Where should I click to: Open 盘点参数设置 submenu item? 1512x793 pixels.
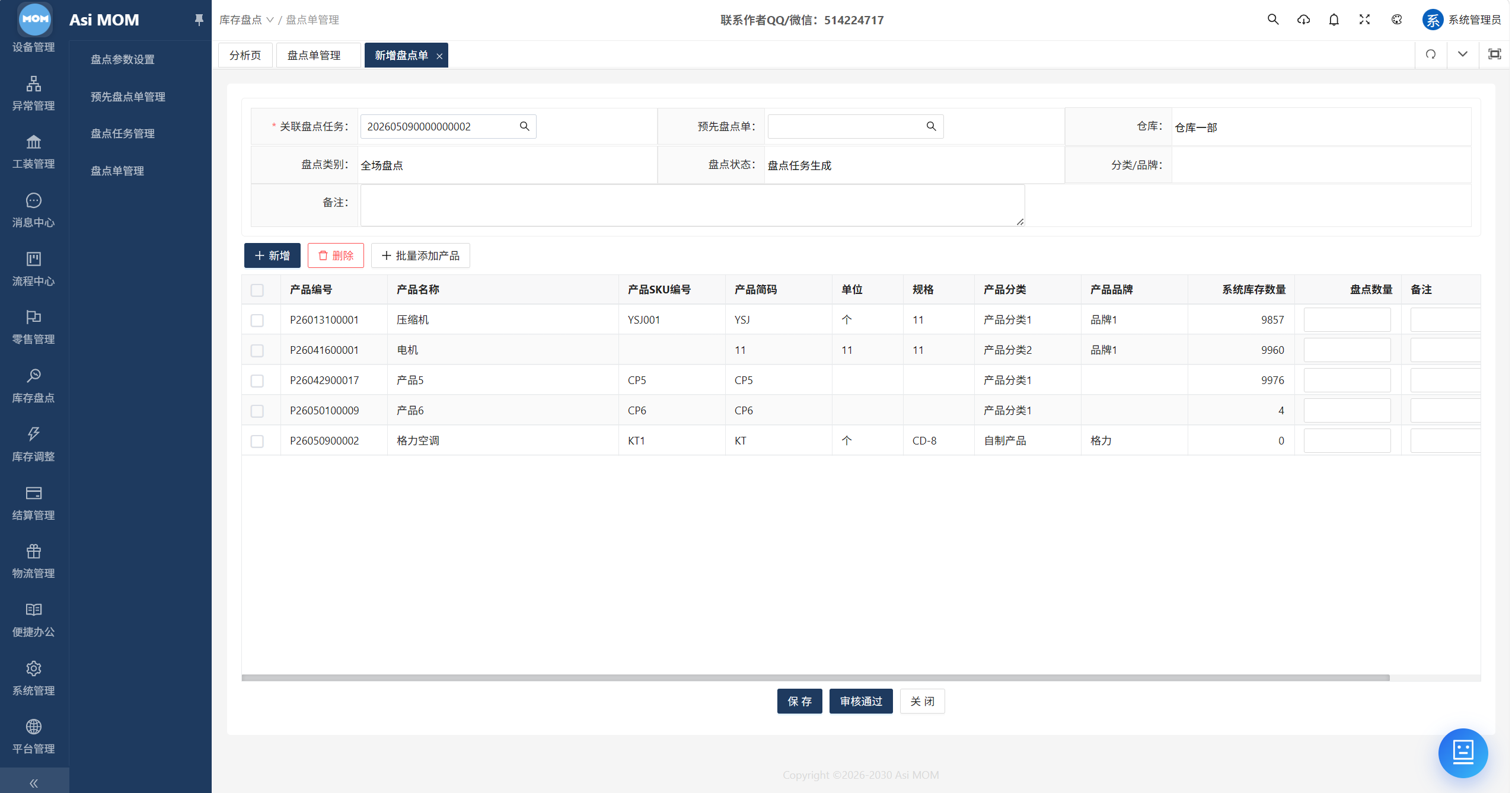pyautogui.click(x=123, y=59)
